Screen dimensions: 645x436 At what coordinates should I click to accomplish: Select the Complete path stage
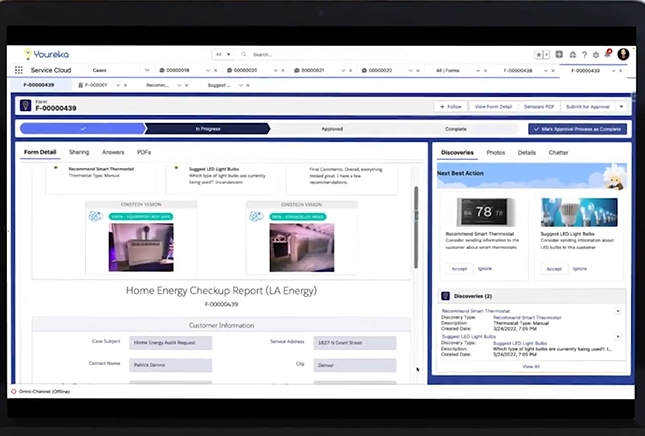point(456,129)
